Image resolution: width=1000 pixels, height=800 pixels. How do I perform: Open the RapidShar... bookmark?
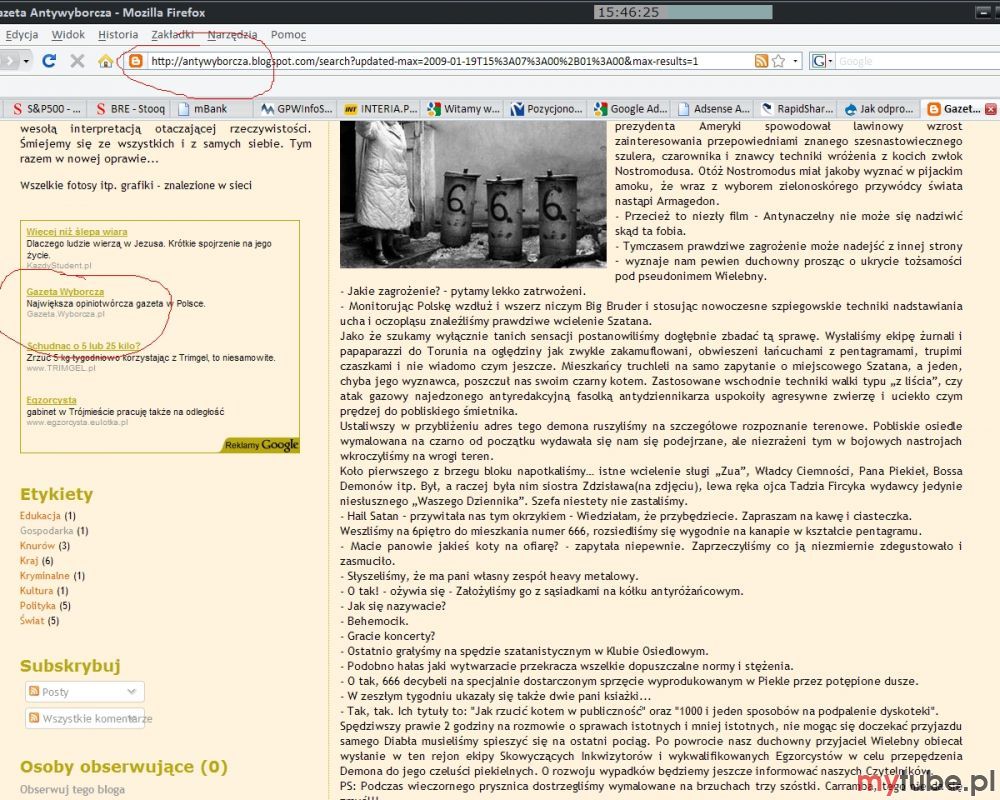[798, 109]
